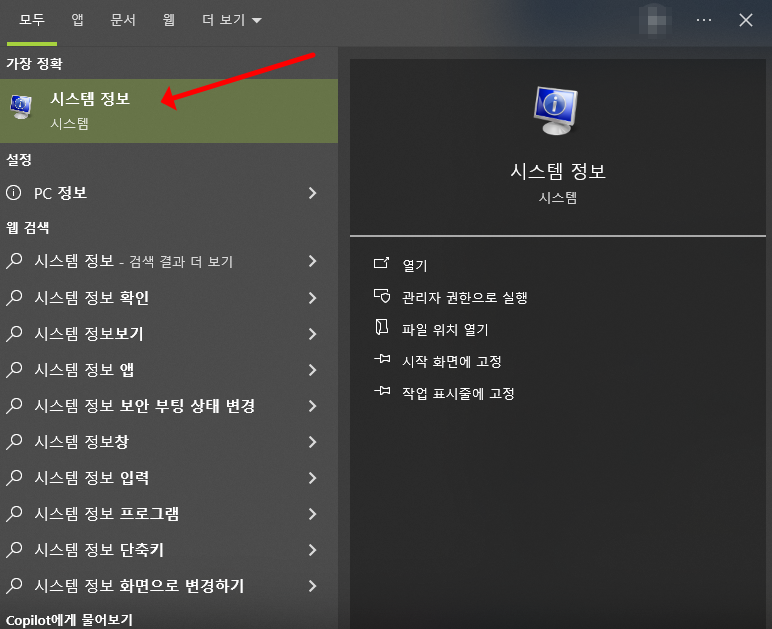Expand chevron for 시스템 정보창
Viewport: 772px width, 629px height.
(x=312, y=441)
